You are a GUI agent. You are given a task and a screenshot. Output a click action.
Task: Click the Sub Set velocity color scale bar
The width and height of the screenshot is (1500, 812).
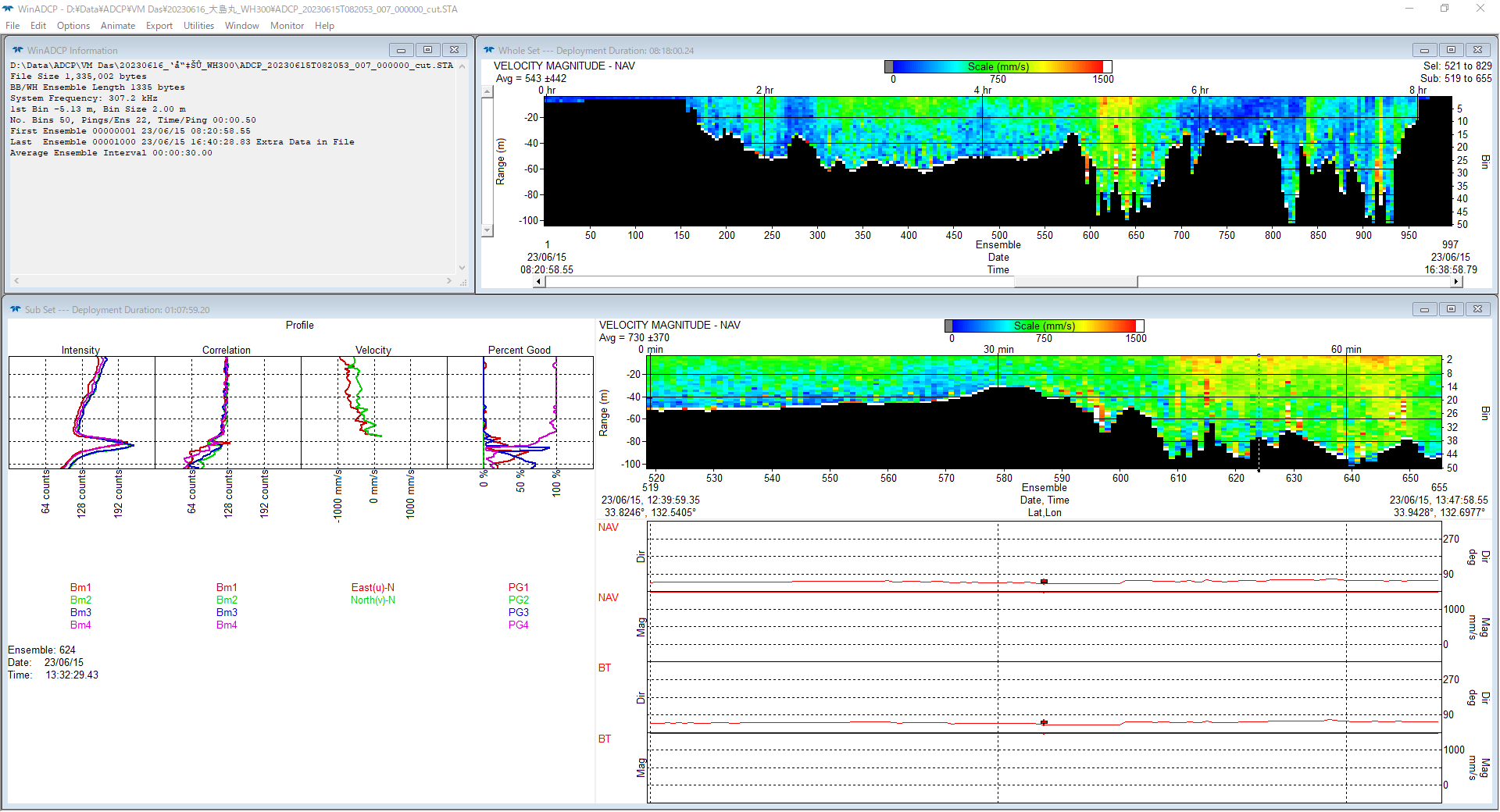pyautogui.click(x=1044, y=326)
